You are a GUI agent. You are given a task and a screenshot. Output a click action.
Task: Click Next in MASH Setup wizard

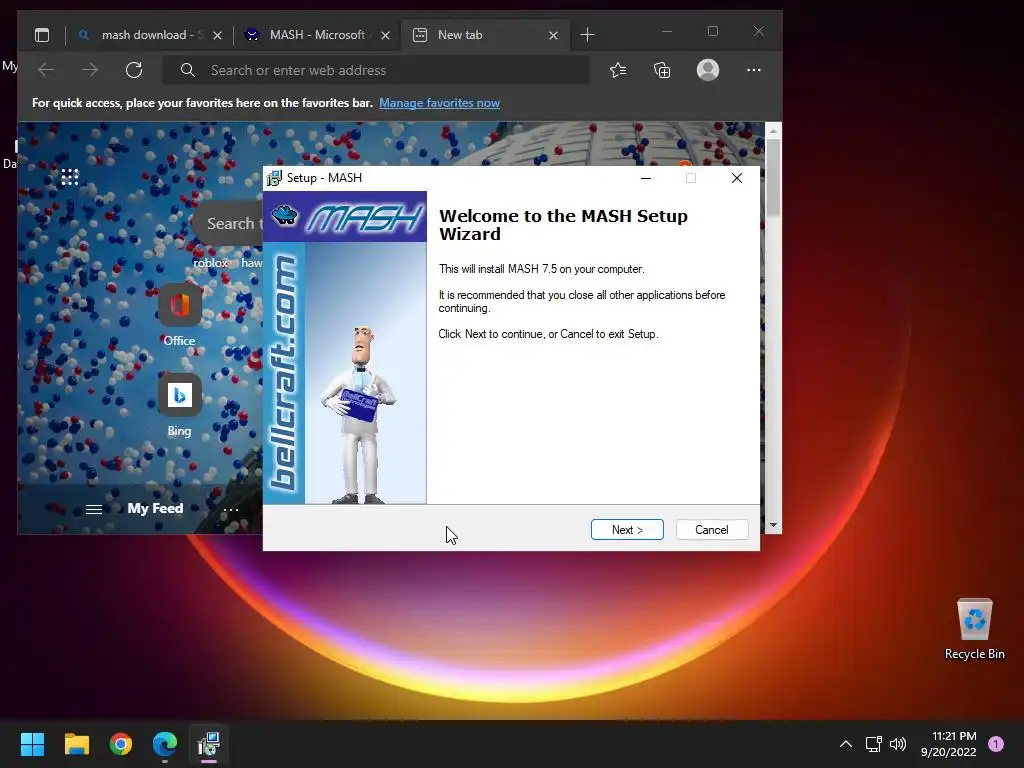[627, 530]
